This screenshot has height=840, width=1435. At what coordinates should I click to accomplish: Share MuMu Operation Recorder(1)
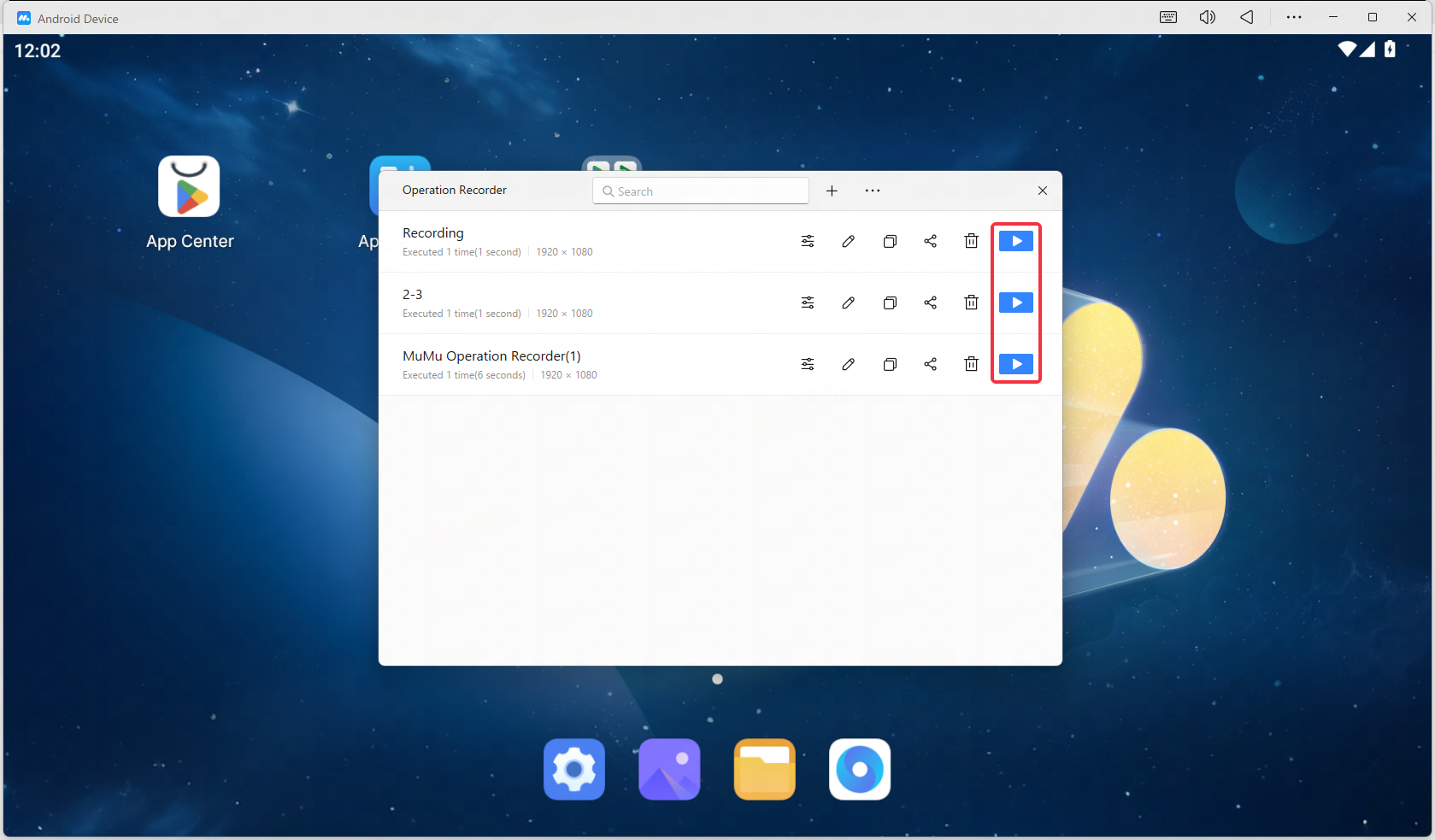(x=931, y=364)
